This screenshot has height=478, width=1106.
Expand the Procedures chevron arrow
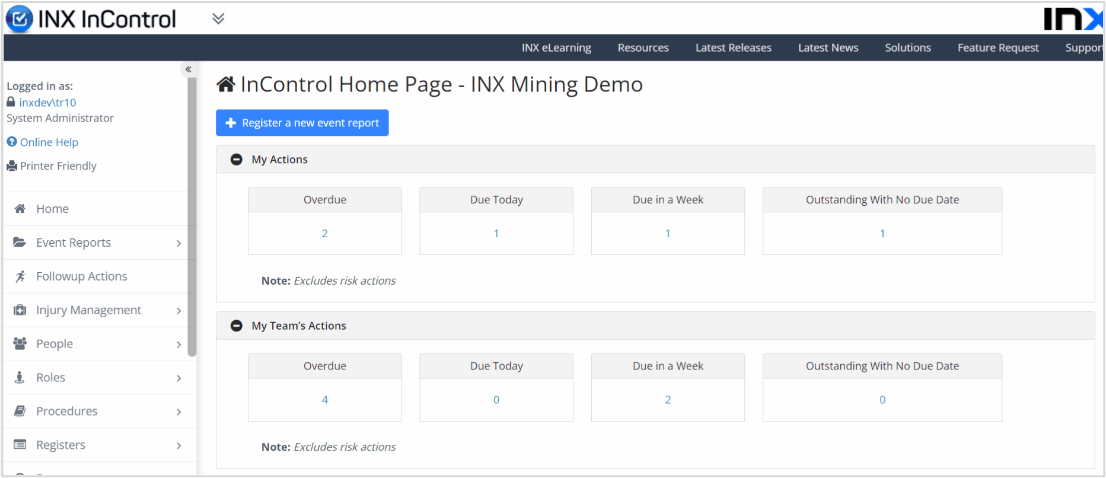[x=178, y=412]
